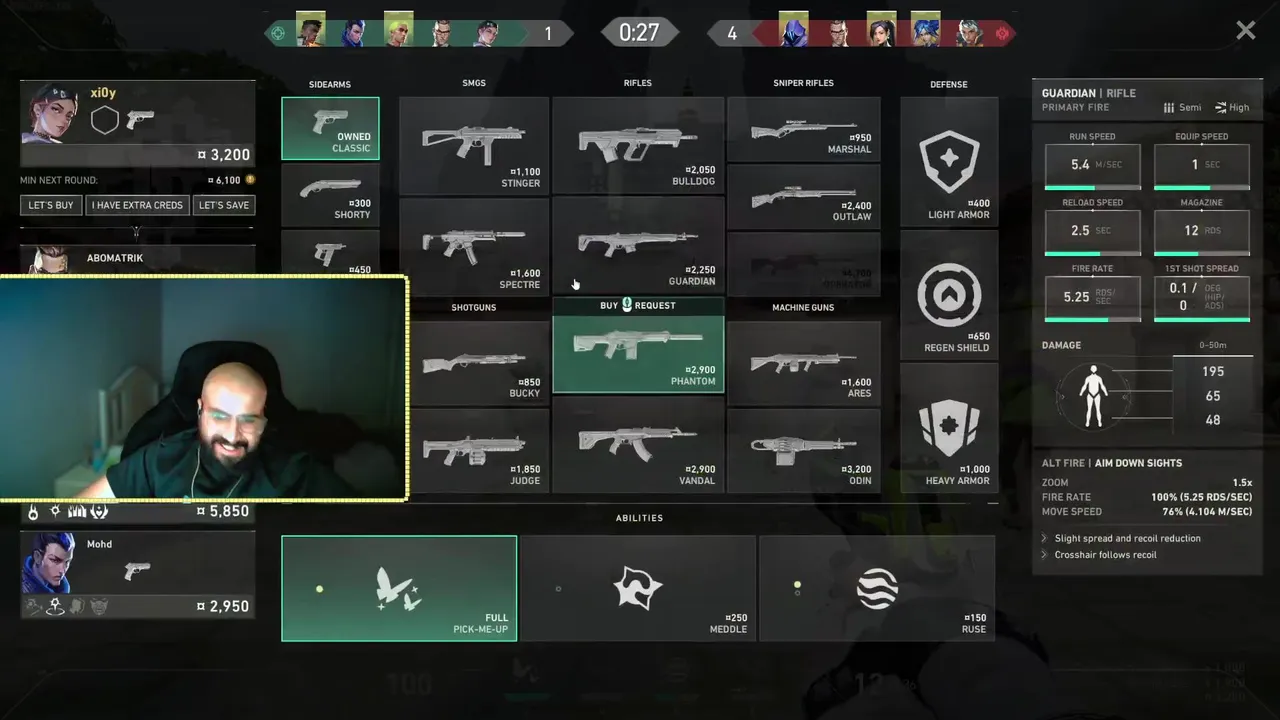The height and width of the screenshot is (720, 1280).
Task: Purchase Heavy Armor
Action: pos(949,427)
